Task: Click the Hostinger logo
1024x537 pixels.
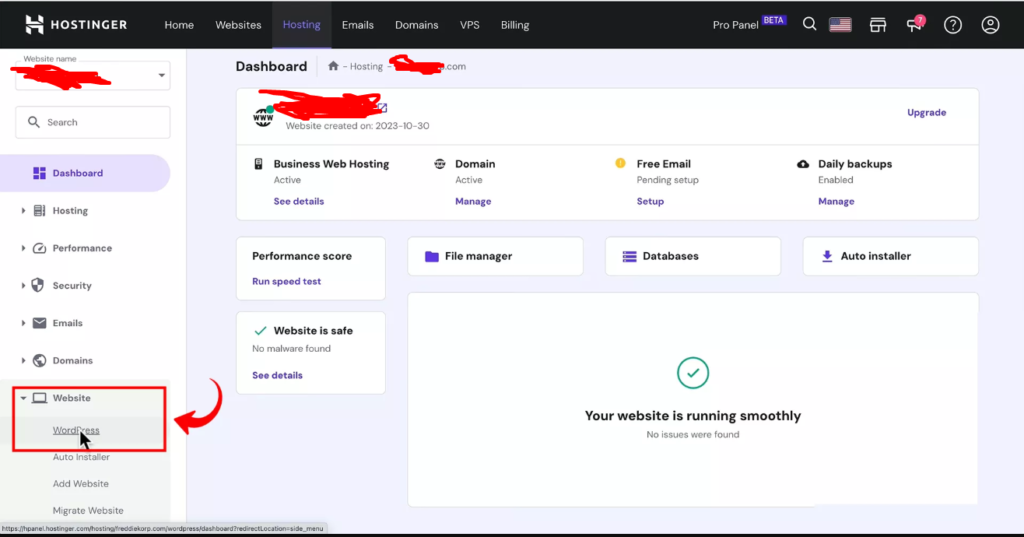Action: pyautogui.click(x=76, y=25)
